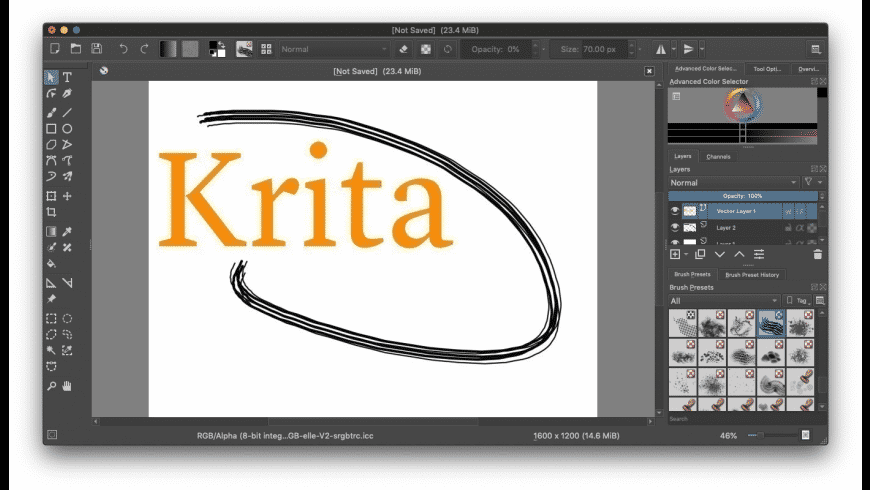Pick the Pan hand tool
The image size is (870, 490).
pyautogui.click(x=67, y=385)
